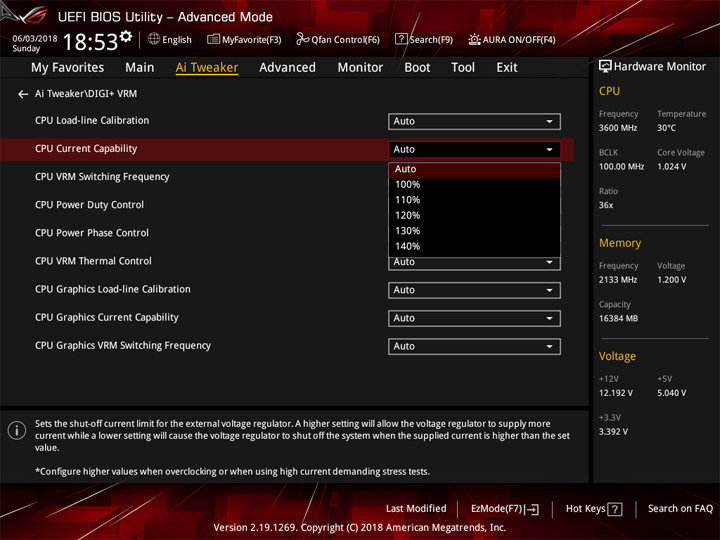Switch to the Boot tab
The height and width of the screenshot is (540, 720).
tap(417, 68)
